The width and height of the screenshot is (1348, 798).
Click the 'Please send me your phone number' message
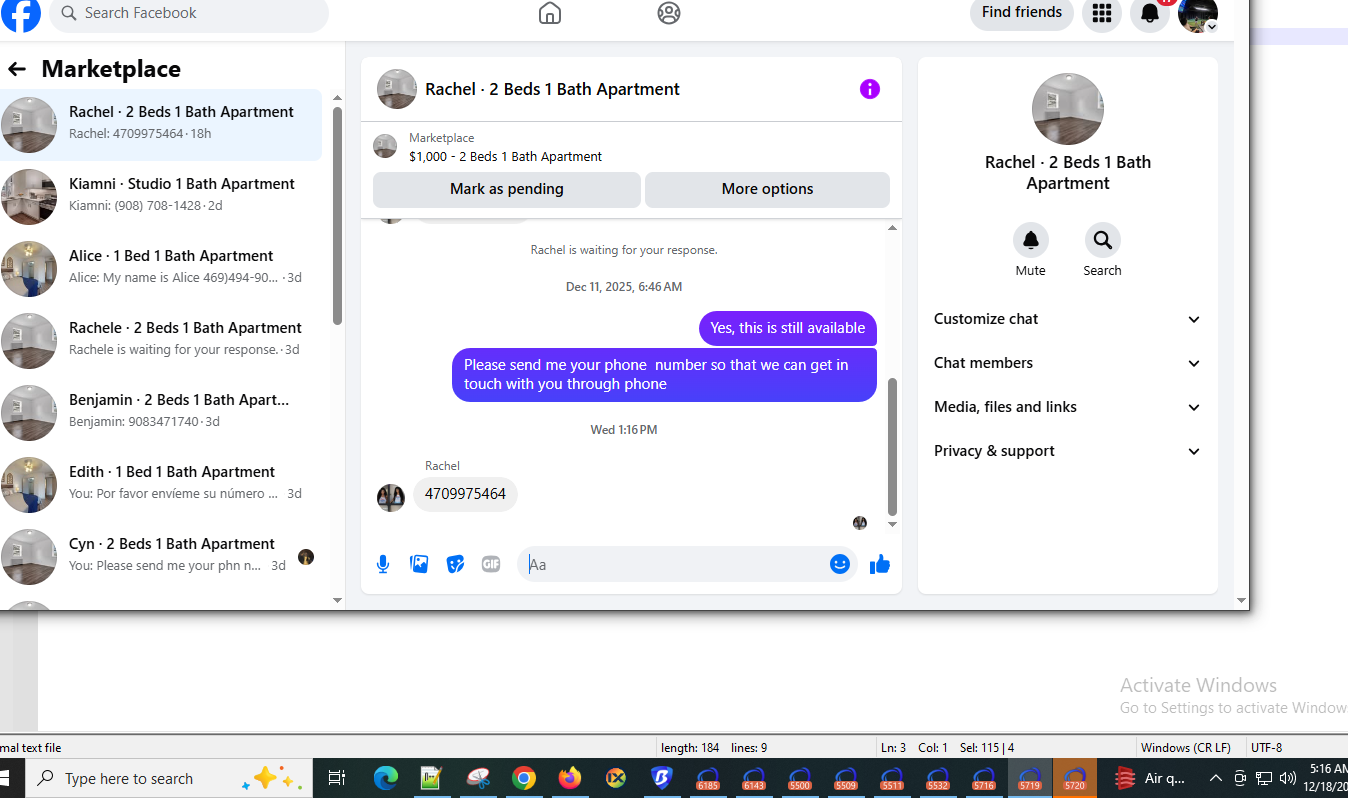(664, 375)
